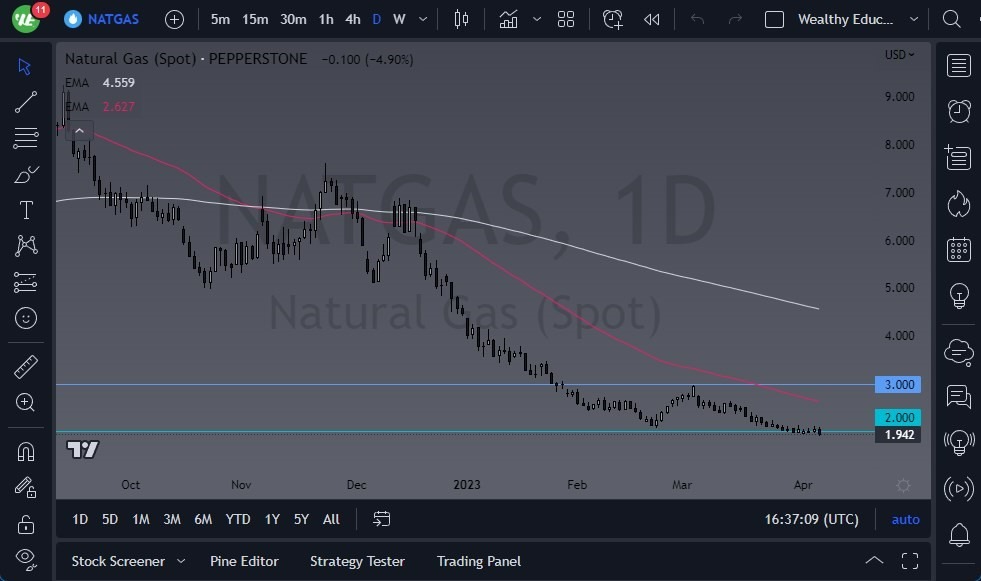Select the trend line drawing tool
This screenshot has width=981, height=581.
coord(26,102)
